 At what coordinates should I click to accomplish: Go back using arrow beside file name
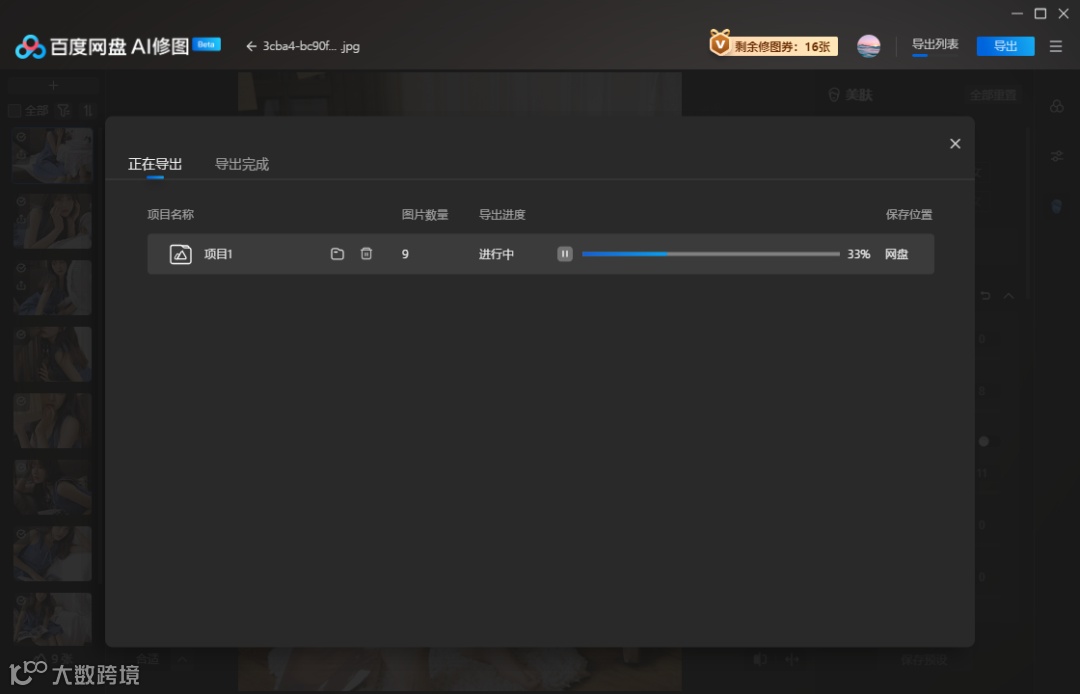(251, 46)
